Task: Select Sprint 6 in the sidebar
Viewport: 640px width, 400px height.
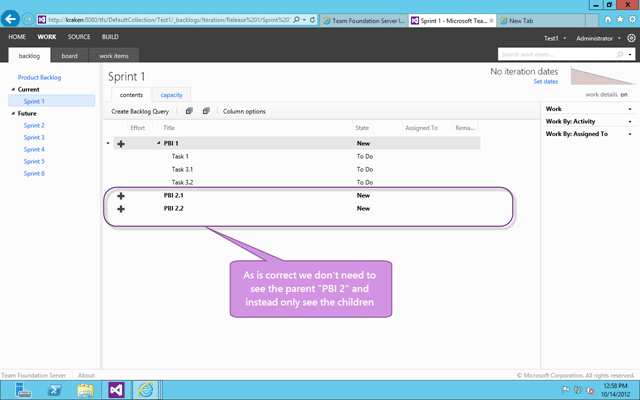Action: [34, 173]
